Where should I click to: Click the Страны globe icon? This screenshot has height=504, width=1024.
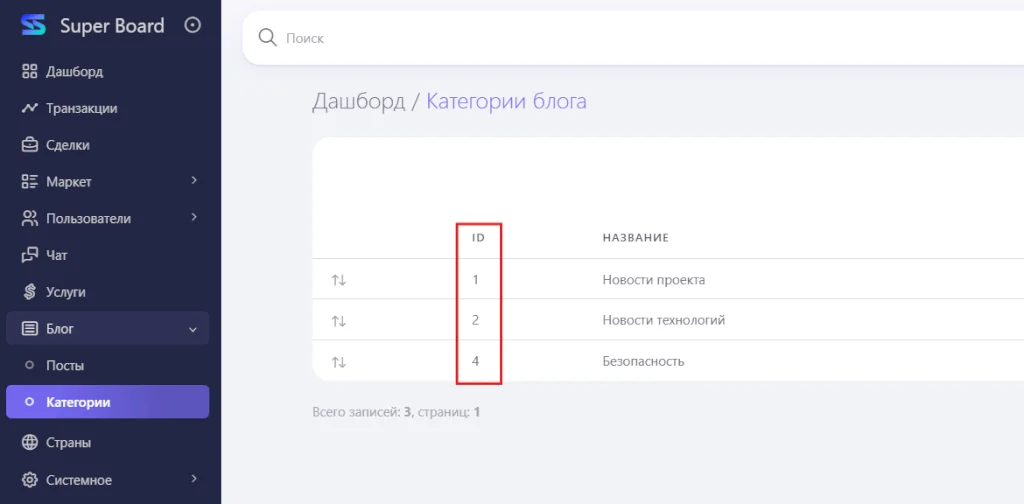tap(30, 442)
